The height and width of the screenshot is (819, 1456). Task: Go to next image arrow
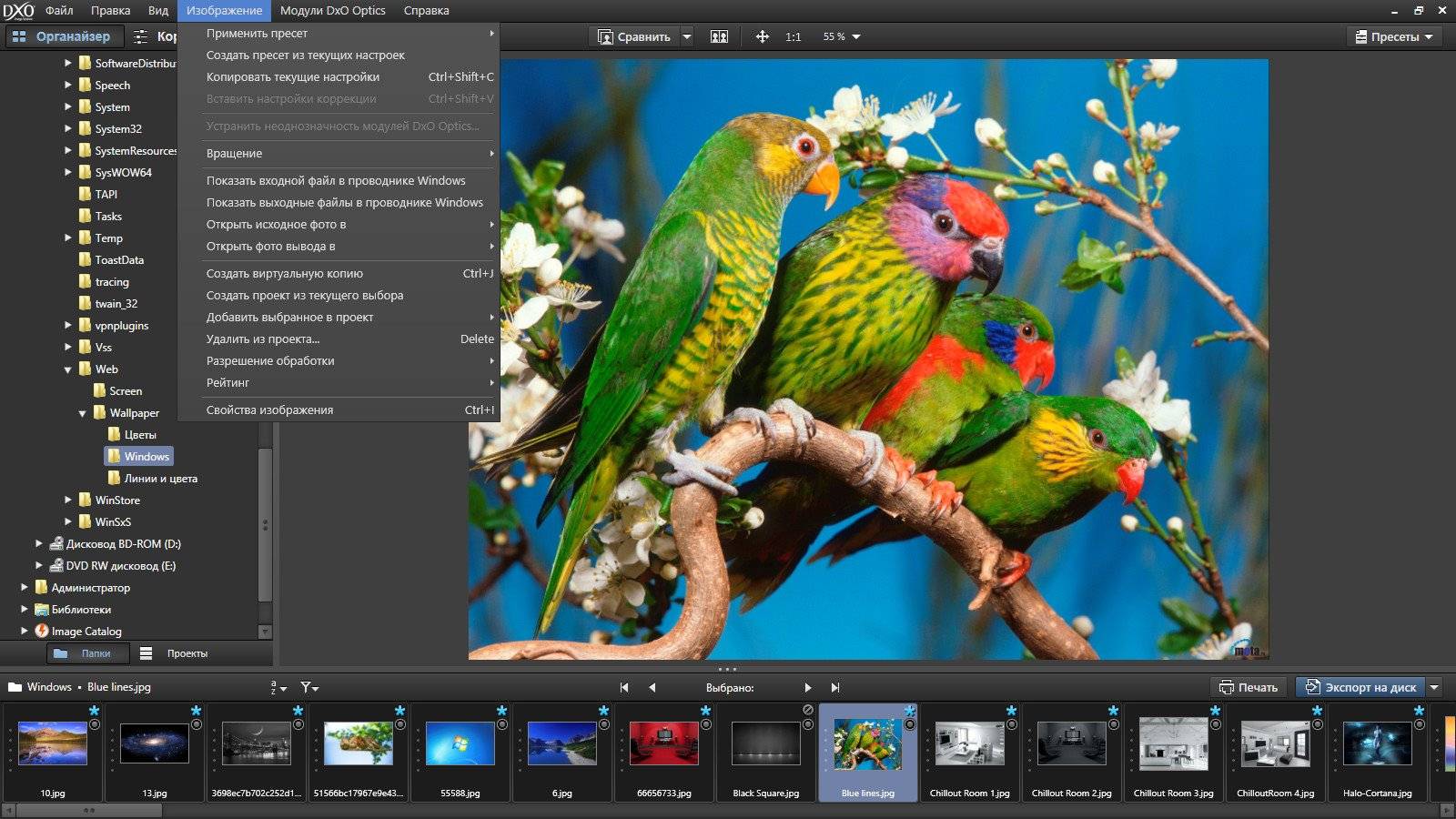click(807, 688)
